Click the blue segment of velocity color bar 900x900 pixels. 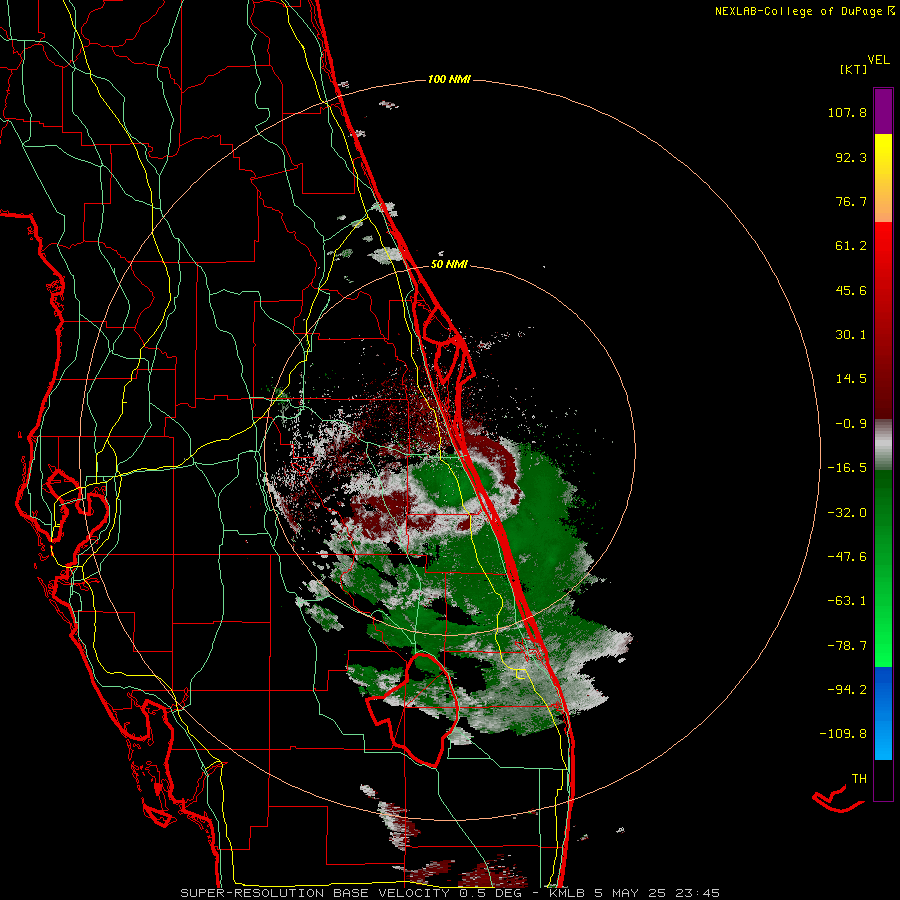click(883, 713)
